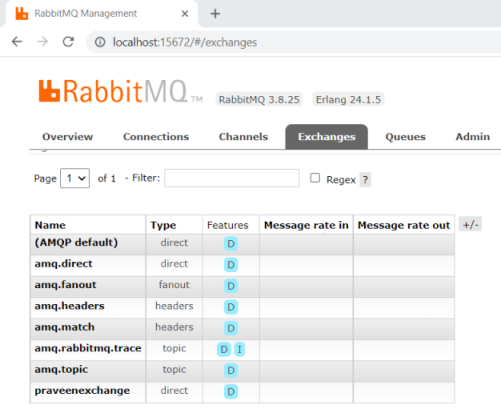Go to the Queues tab

coord(405,137)
